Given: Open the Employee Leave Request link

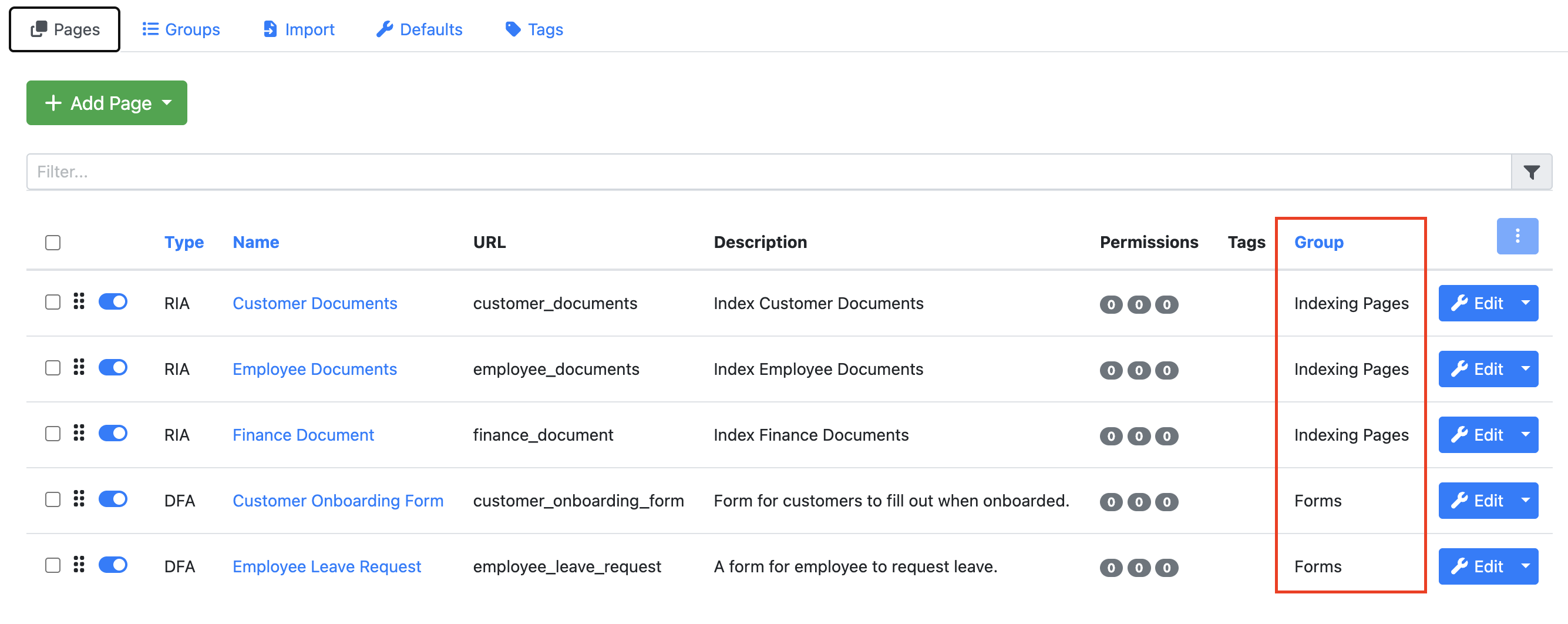Looking at the screenshot, I should [x=327, y=566].
